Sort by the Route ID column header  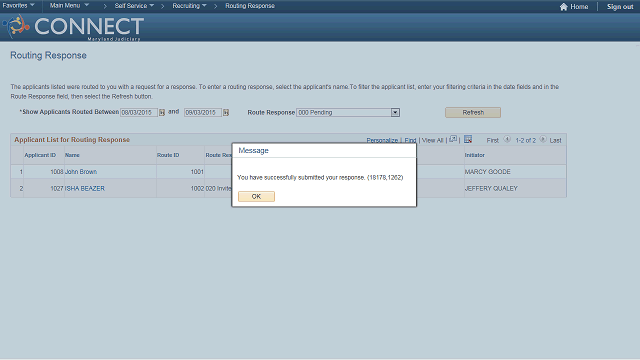pos(168,155)
